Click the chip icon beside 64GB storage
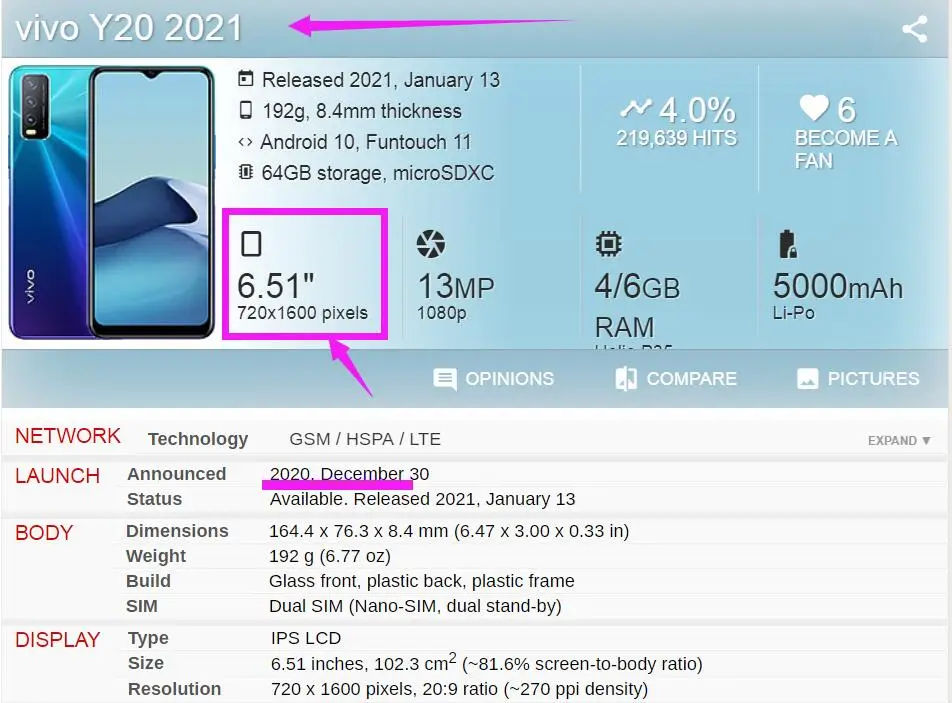 tap(245, 172)
